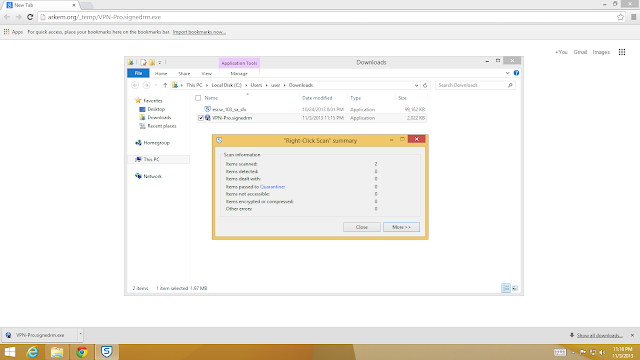640x360 pixels.
Task: Open the Home ribbon tab
Action: [x=161, y=73]
